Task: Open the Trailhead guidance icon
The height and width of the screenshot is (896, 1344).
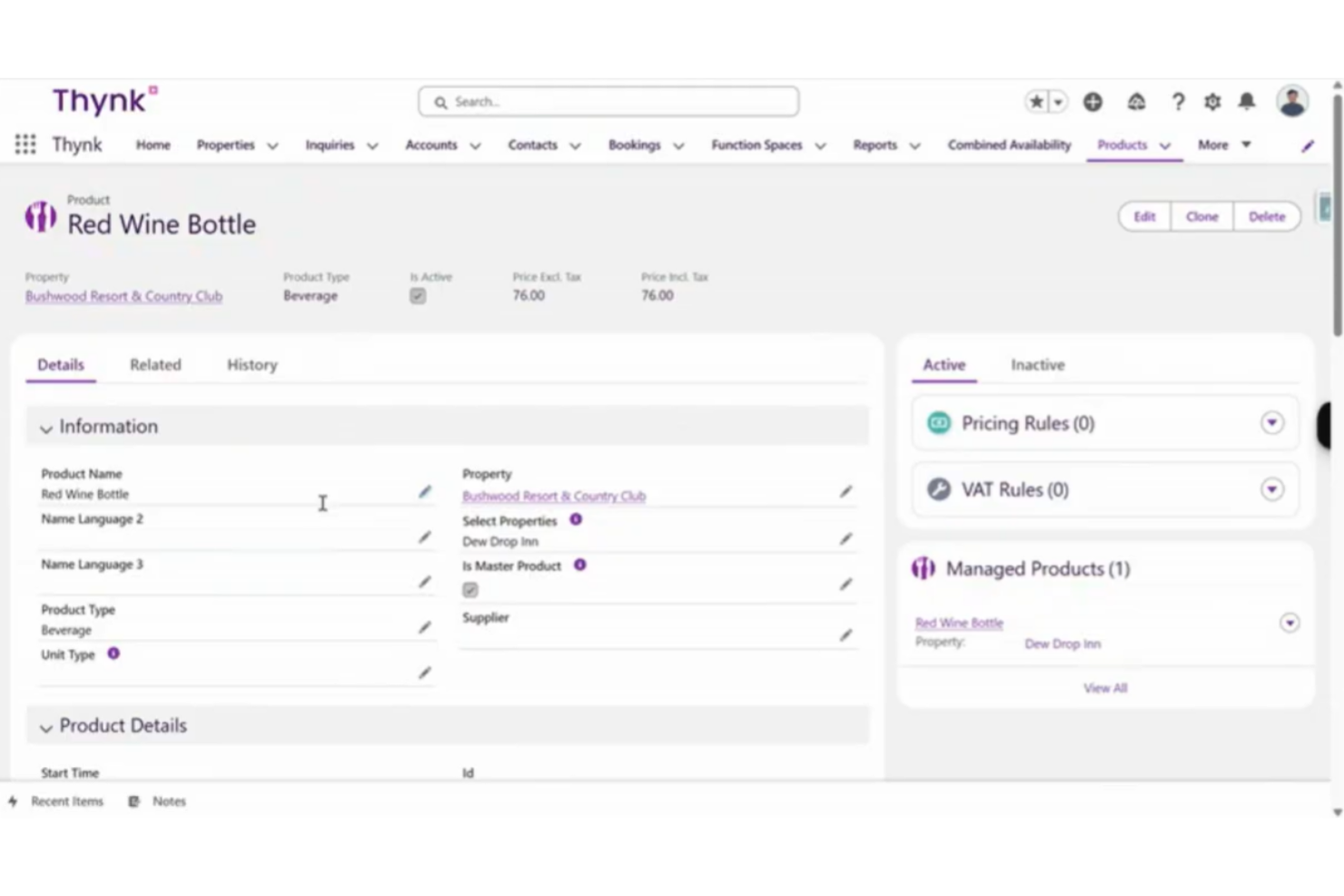Action: click(x=1136, y=102)
